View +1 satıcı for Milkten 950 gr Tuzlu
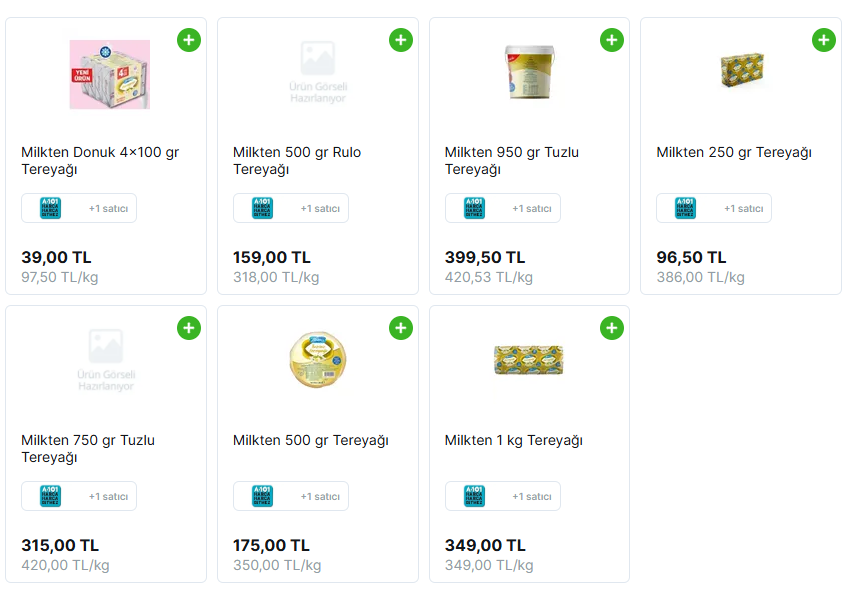Viewport: 857px width, 611px height. (531, 208)
